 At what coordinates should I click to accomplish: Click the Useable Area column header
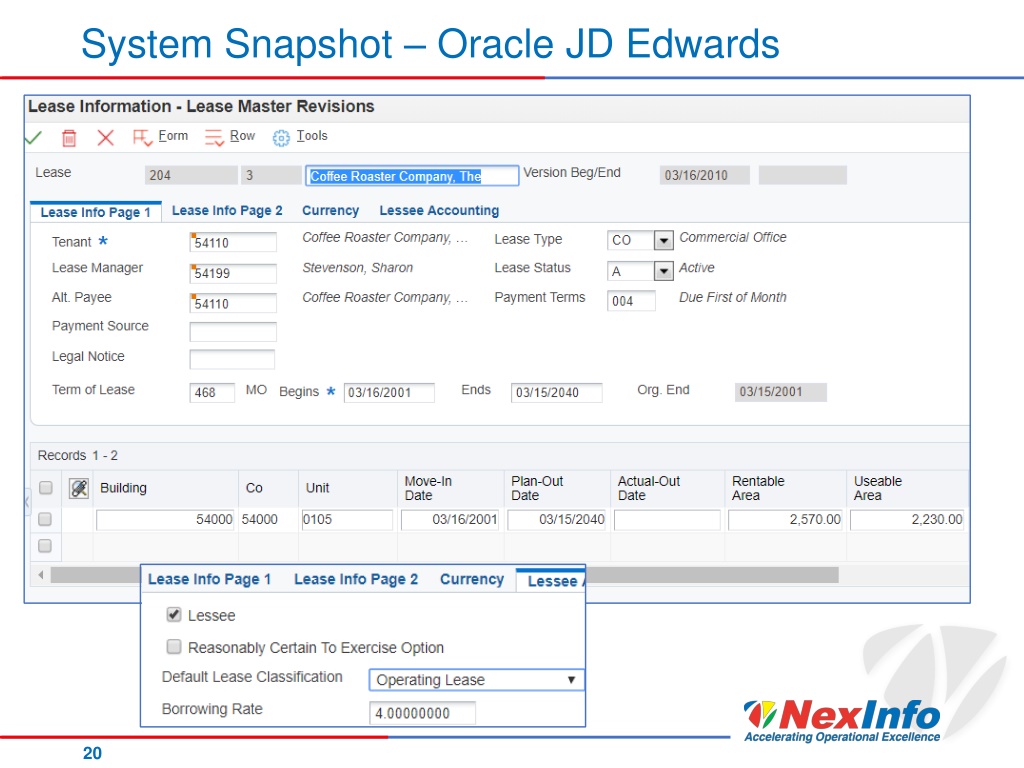908,488
